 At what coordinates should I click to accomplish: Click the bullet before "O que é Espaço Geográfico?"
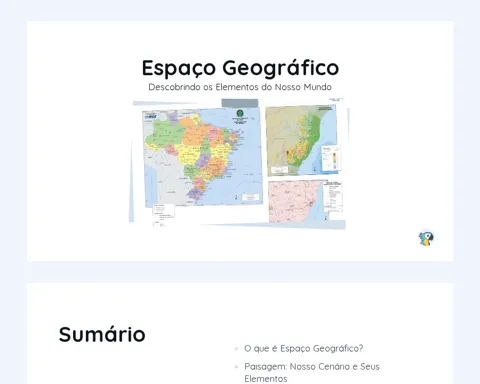(236, 349)
